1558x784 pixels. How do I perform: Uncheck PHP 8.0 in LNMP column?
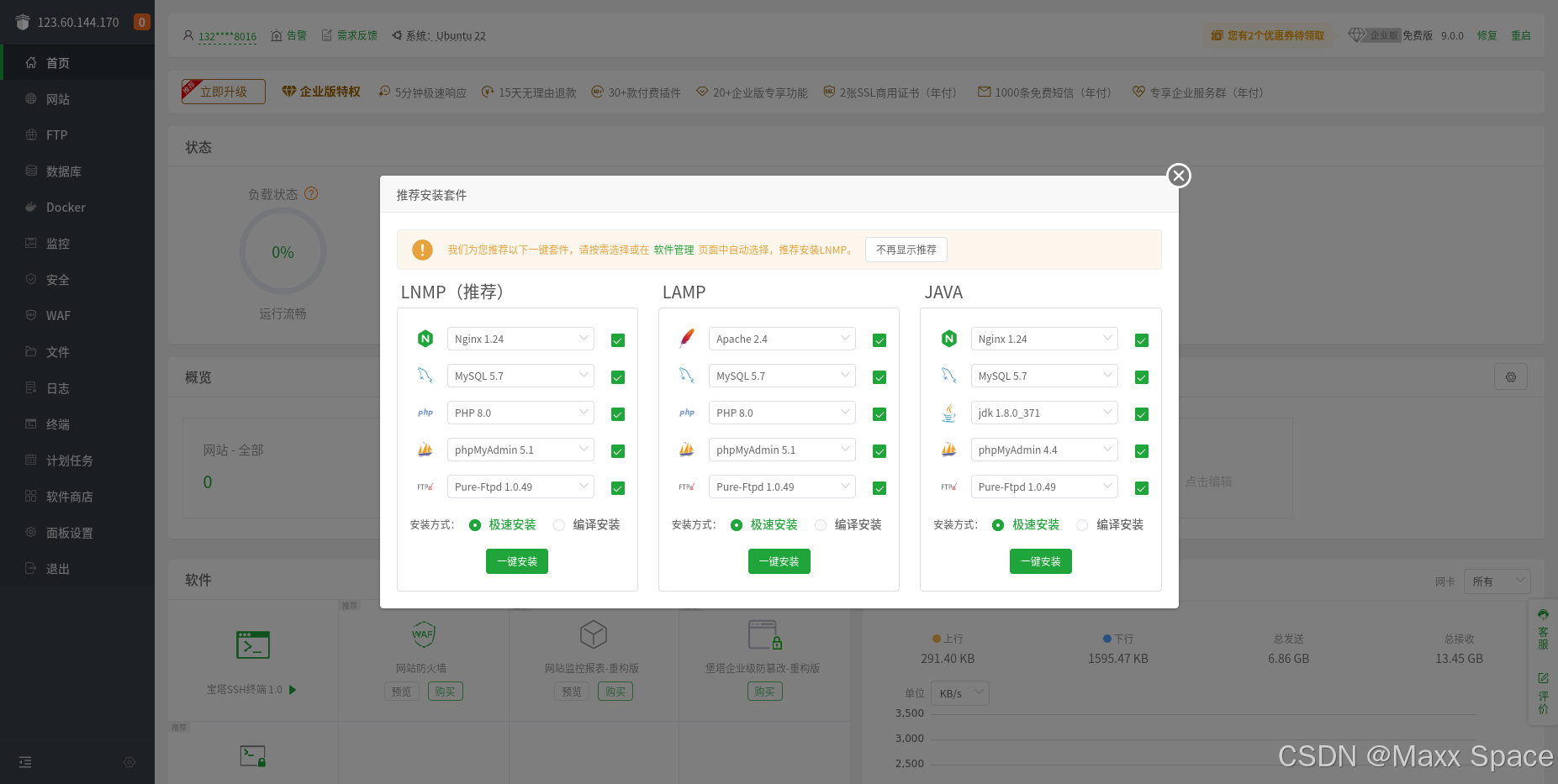[618, 414]
